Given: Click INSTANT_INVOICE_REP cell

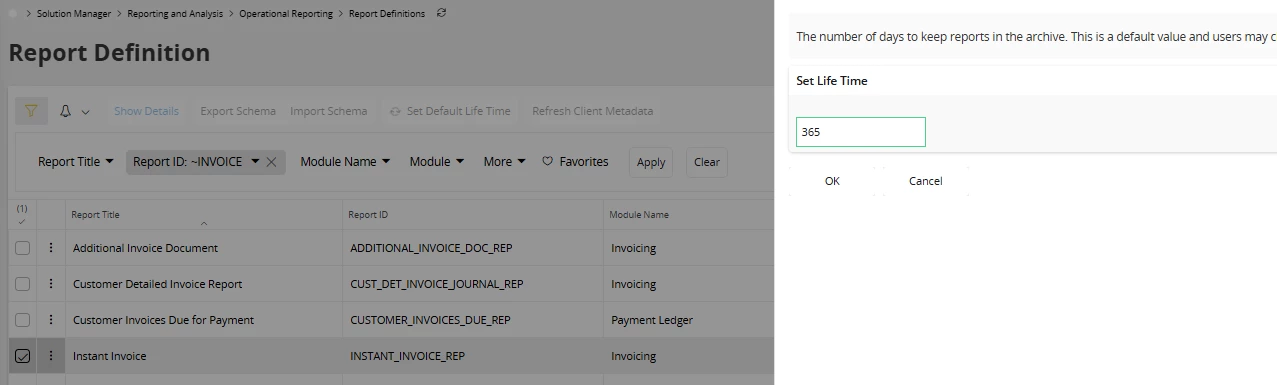Looking at the screenshot, I should pos(472,356).
